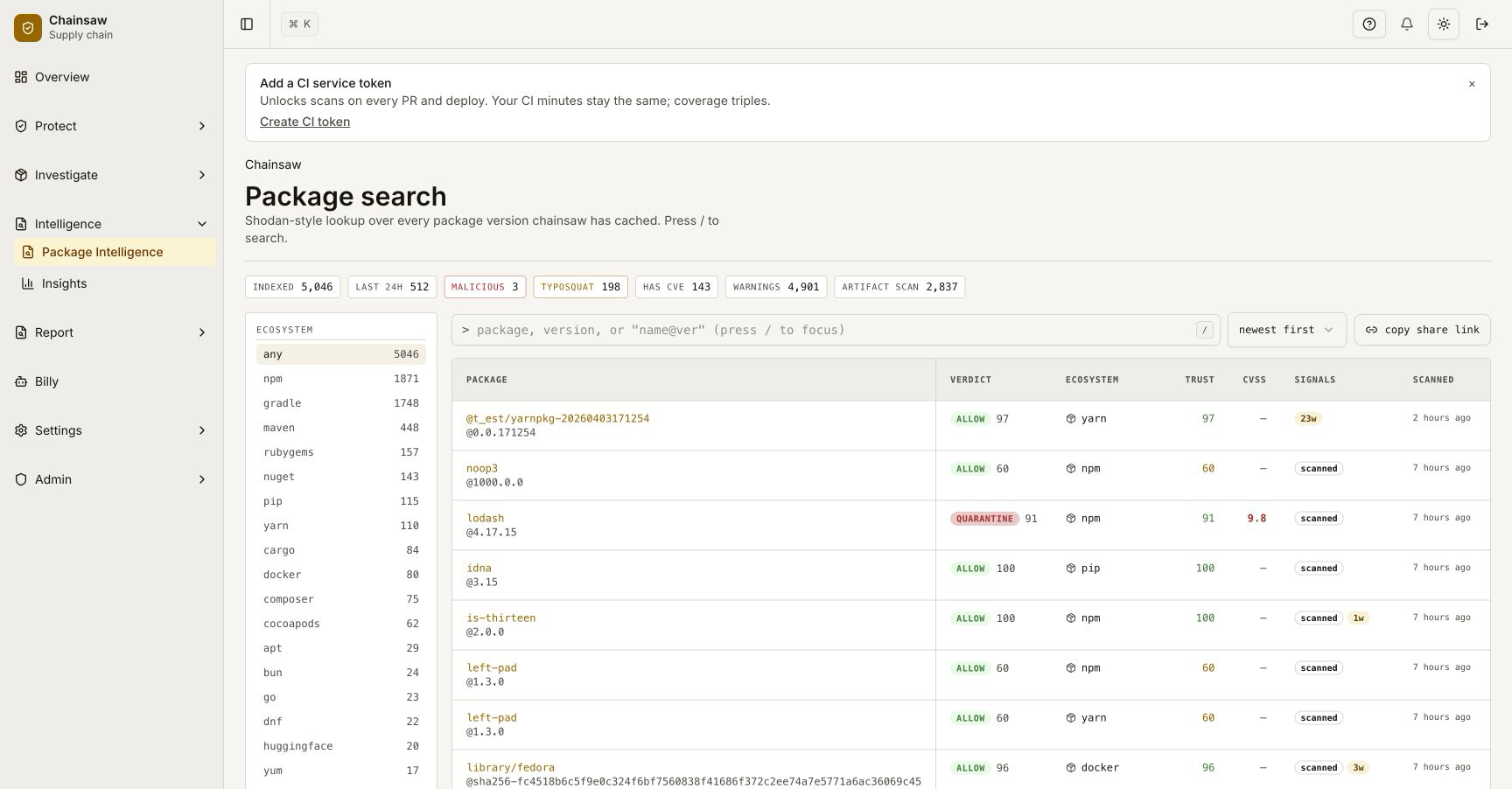Expand the Investigate section chevron

coord(202,175)
